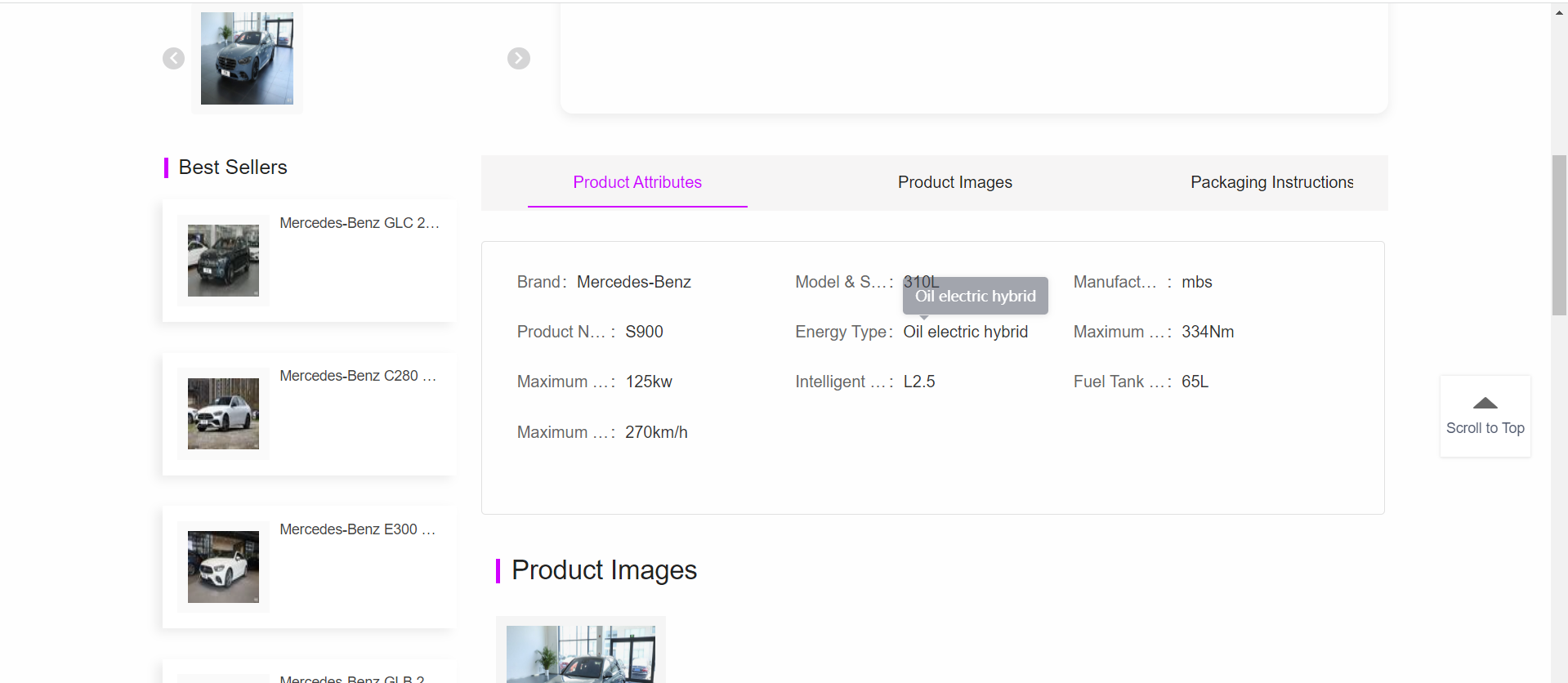Screen dimensions: 1568x683
Task: Select the blue sedan carousel thumbnail
Action: coord(247,58)
